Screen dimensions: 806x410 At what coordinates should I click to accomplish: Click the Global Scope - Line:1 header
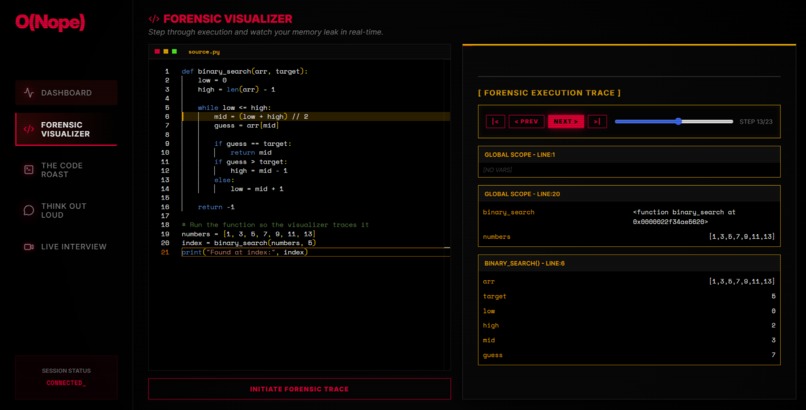pyautogui.click(x=629, y=155)
